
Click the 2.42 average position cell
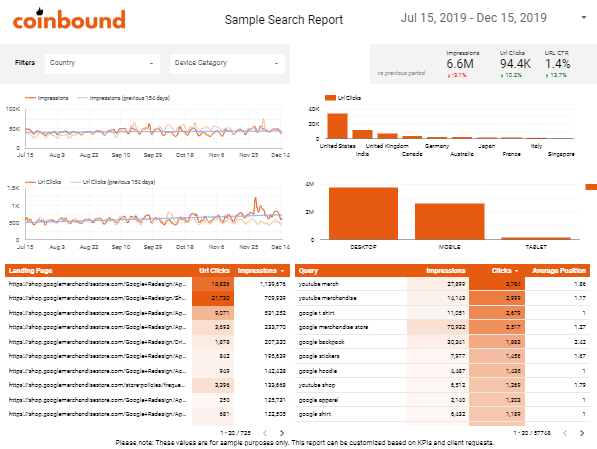coord(580,342)
